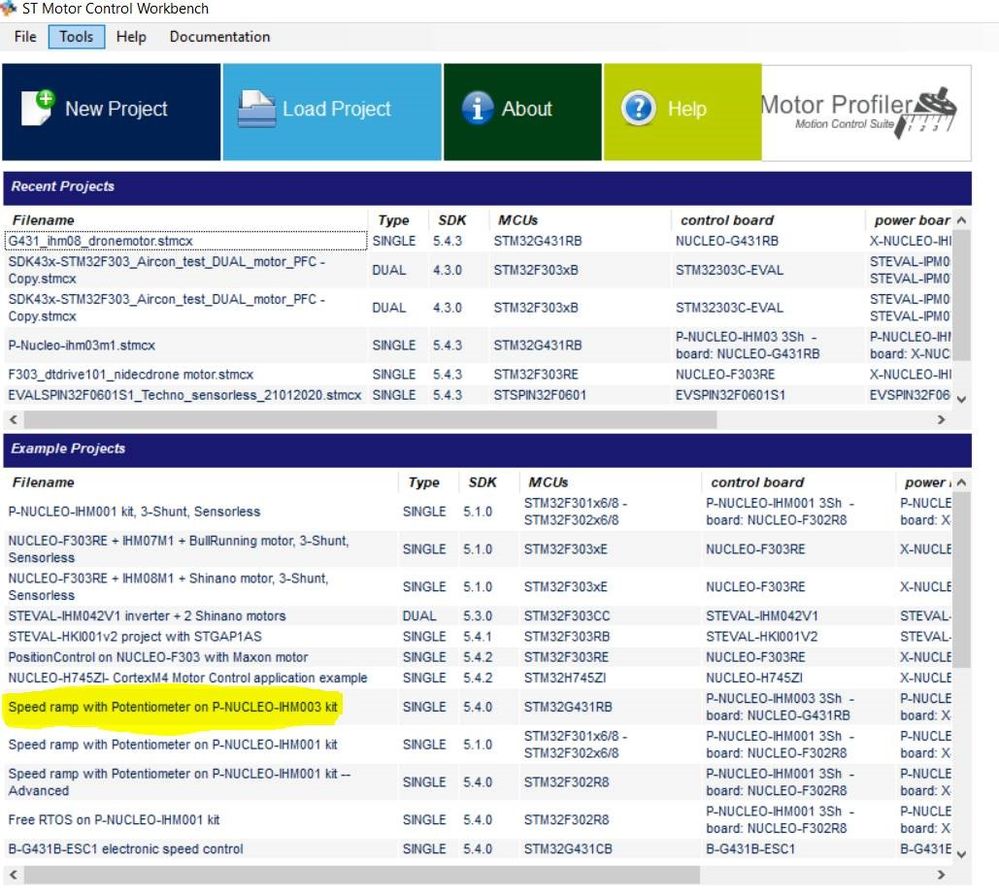Click SDK column header in Example Projects
The height and width of the screenshot is (894, 999).
[x=483, y=482]
